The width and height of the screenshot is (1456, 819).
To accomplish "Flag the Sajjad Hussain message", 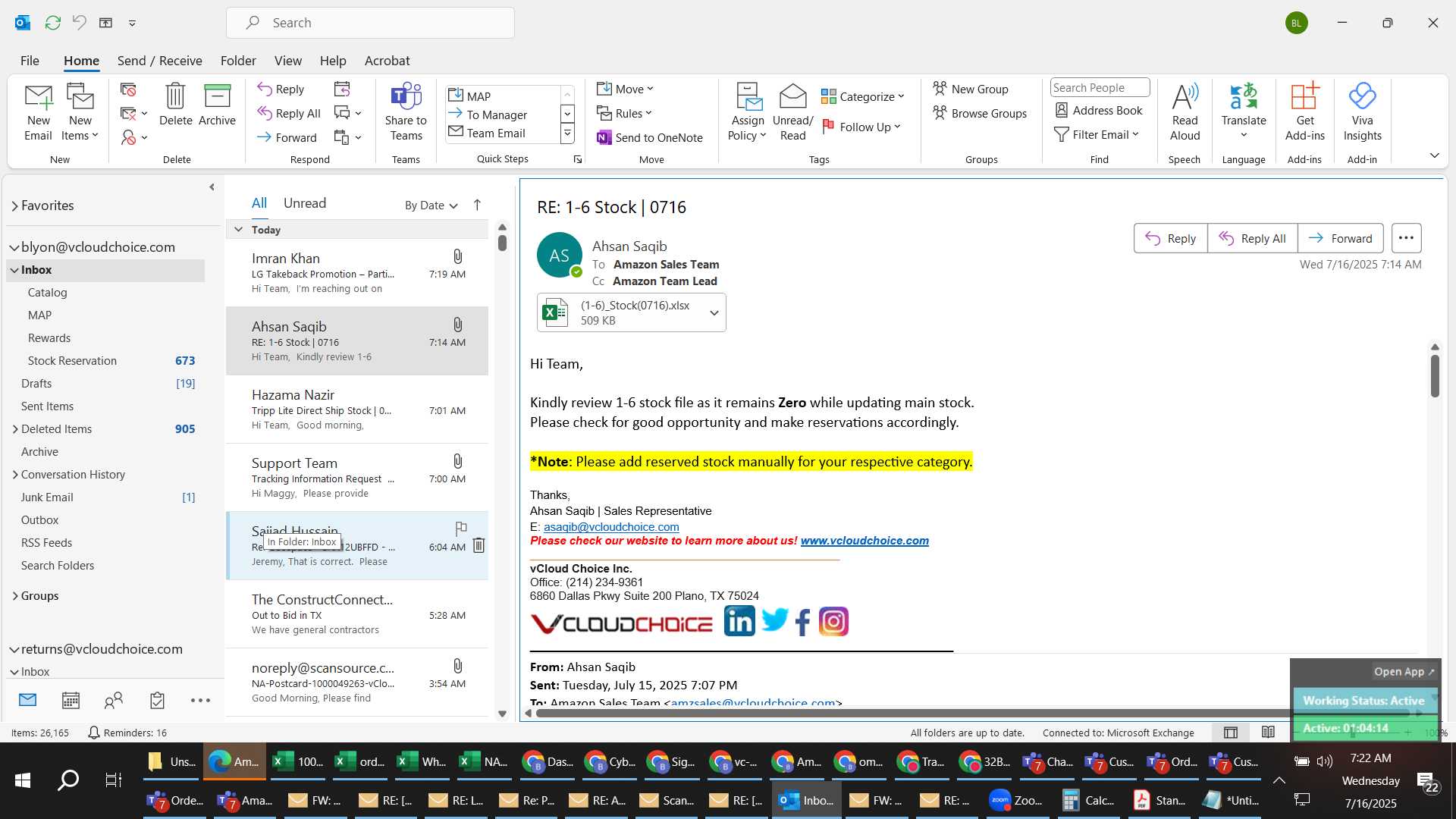I will pyautogui.click(x=460, y=528).
